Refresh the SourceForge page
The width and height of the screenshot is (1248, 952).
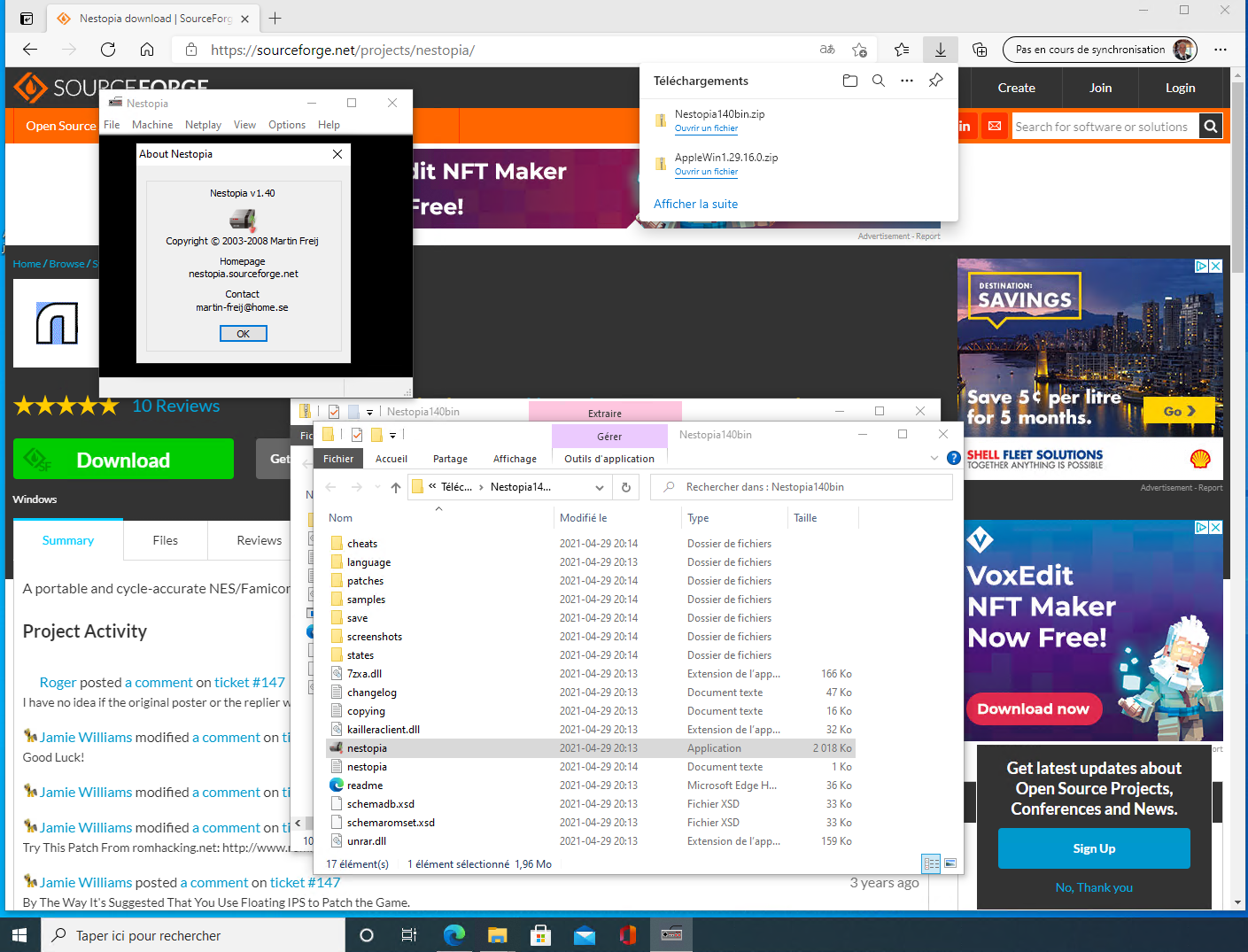pyautogui.click(x=108, y=50)
